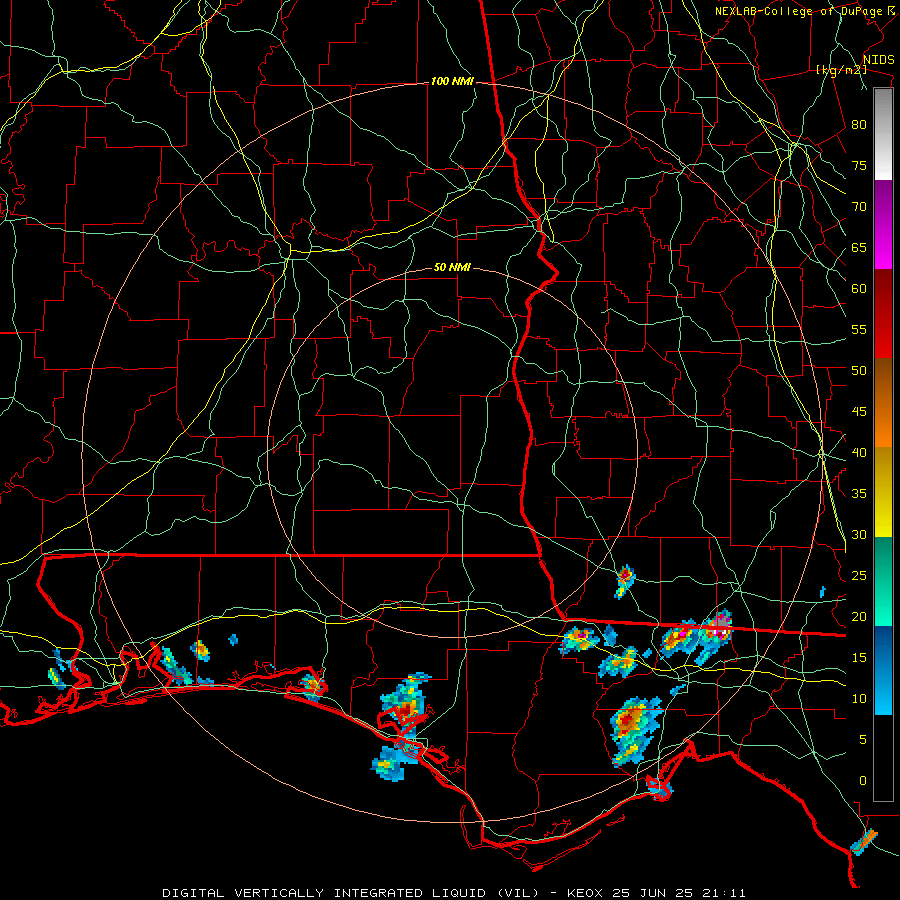Image resolution: width=900 pixels, height=900 pixels.
Task: Click the "KEOX 25 JUN 25 21:11" timestamp
Action: click(x=656, y=893)
